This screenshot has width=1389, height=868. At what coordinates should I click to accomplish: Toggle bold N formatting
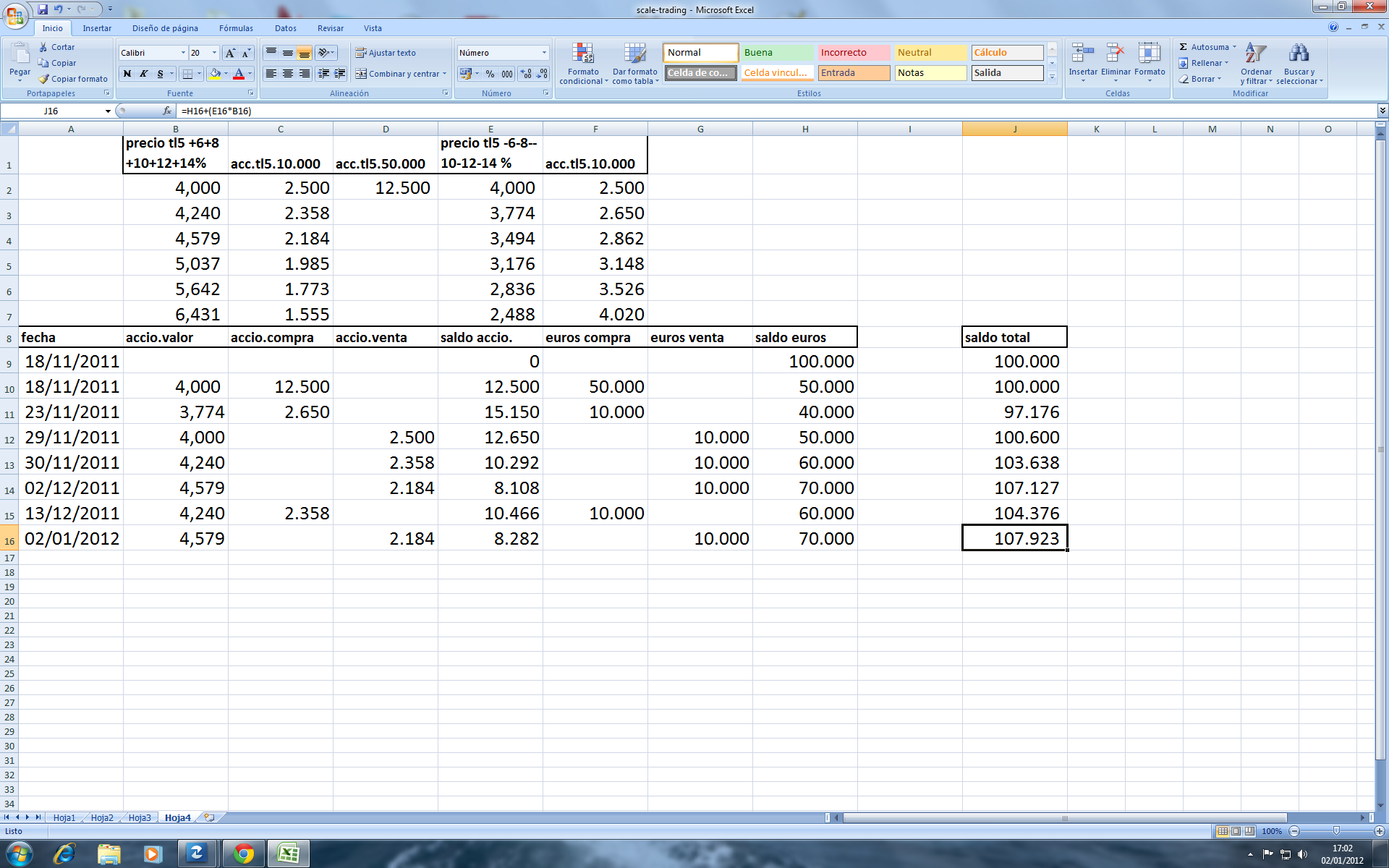[127, 74]
